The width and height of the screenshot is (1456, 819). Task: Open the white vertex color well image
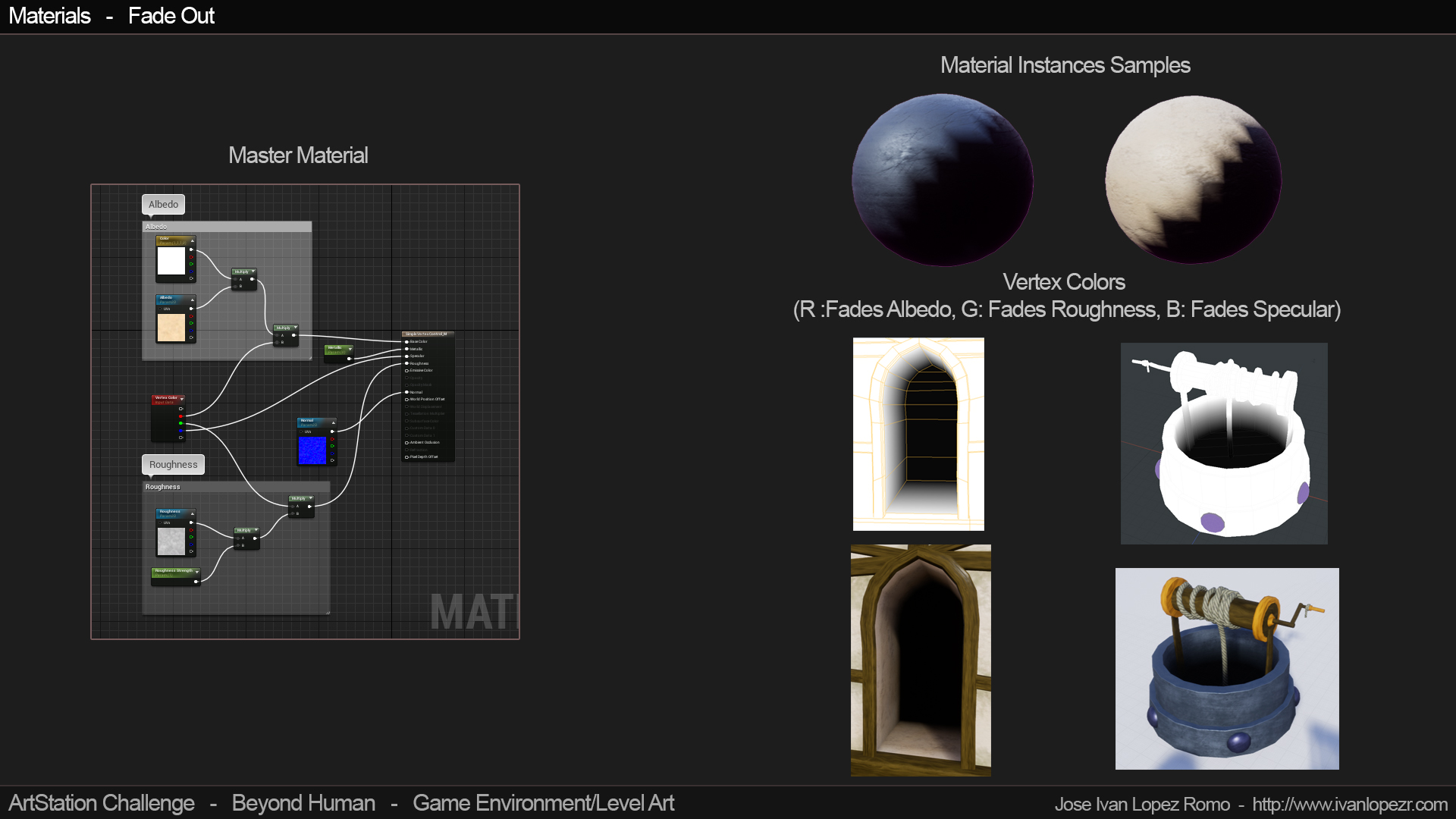tap(1224, 444)
